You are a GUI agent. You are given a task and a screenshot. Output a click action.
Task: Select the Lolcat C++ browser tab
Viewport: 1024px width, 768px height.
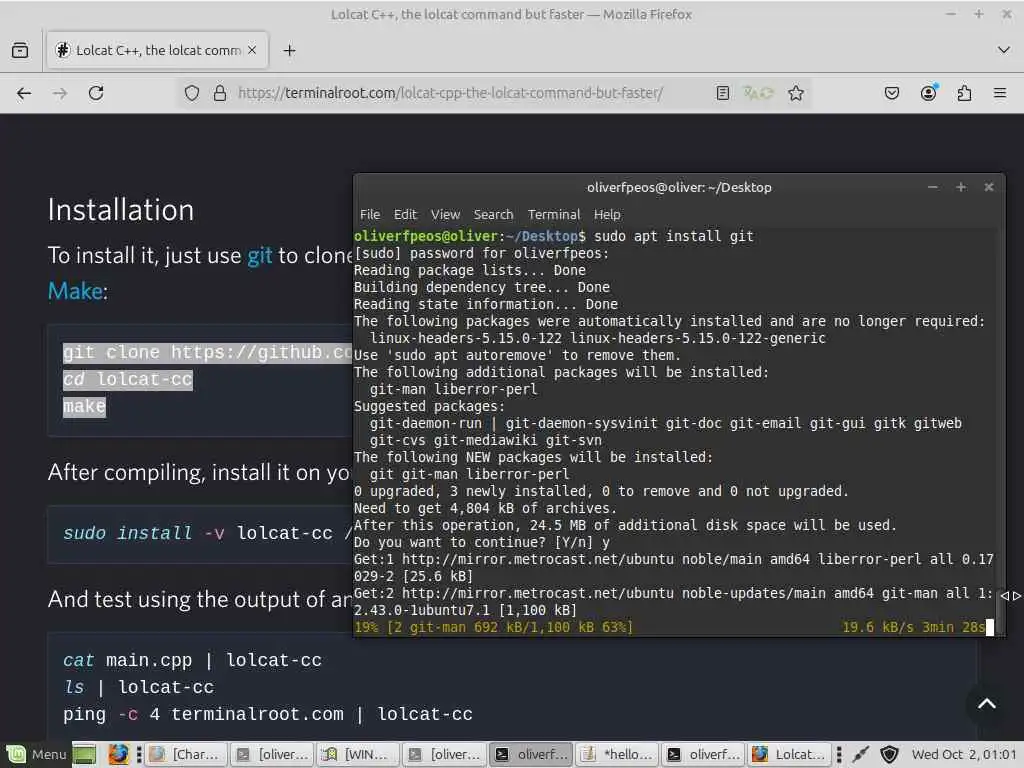pos(157,50)
